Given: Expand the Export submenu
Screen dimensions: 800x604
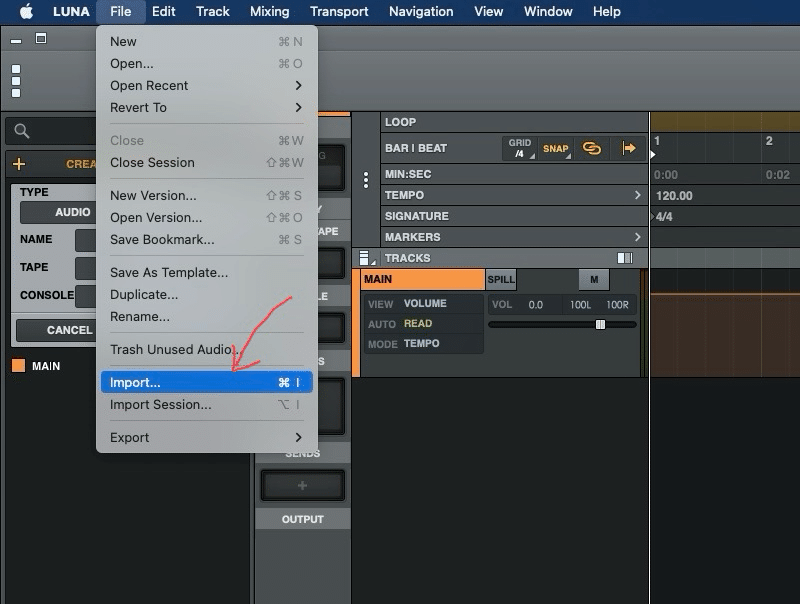Looking at the screenshot, I should coord(206,438).
